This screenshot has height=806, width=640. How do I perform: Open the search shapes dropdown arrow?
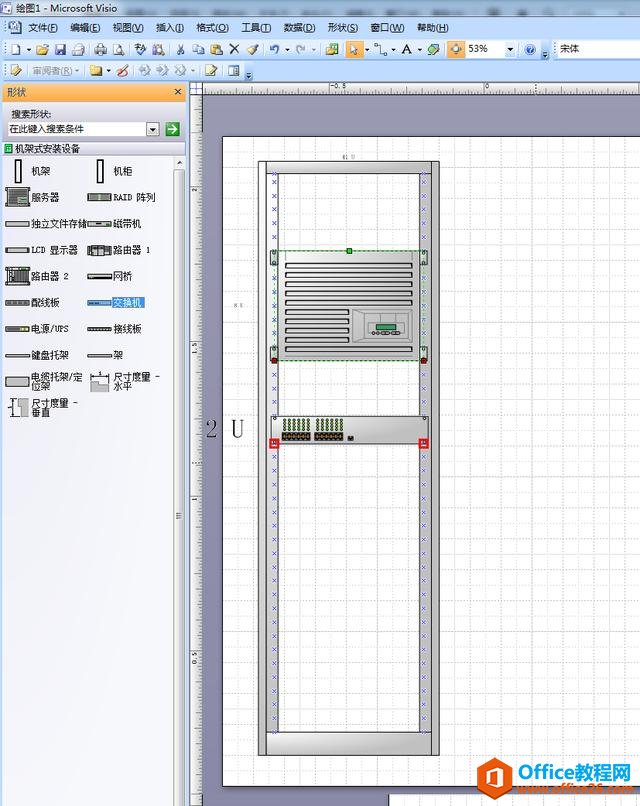coord(153,129)
